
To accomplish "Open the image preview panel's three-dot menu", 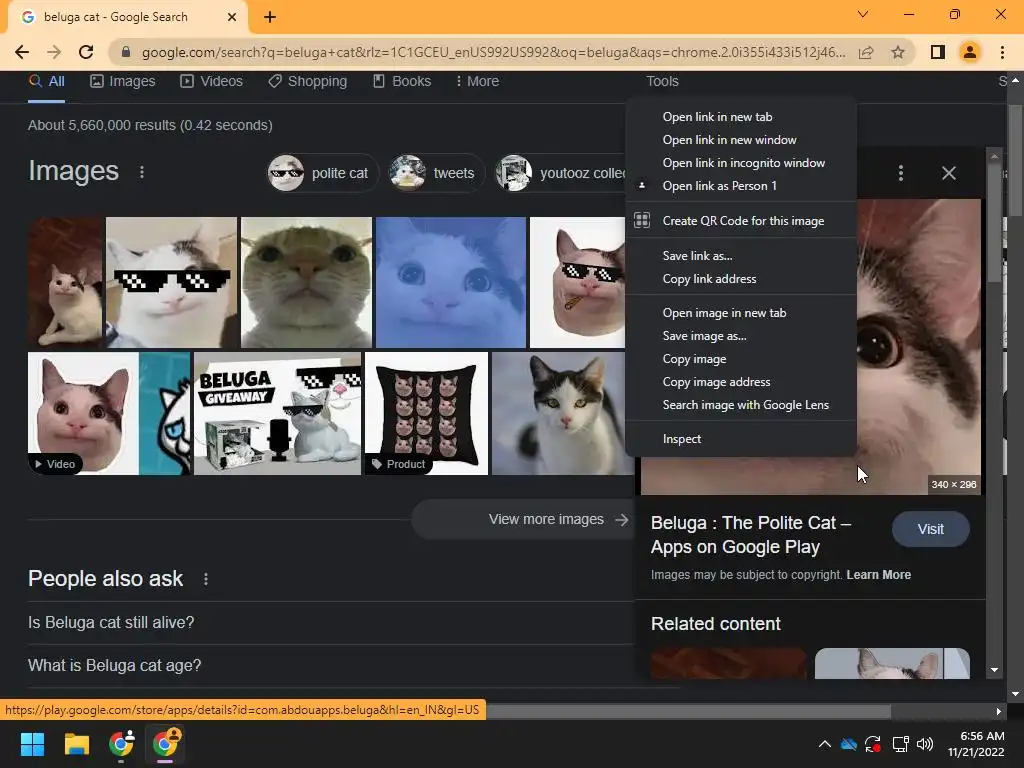I will point(901,173).
